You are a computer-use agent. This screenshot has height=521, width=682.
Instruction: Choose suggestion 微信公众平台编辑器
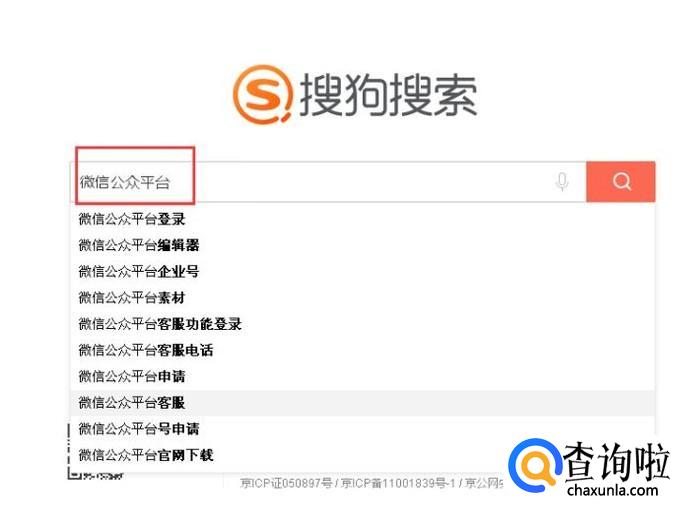click(x=362, y=245)
